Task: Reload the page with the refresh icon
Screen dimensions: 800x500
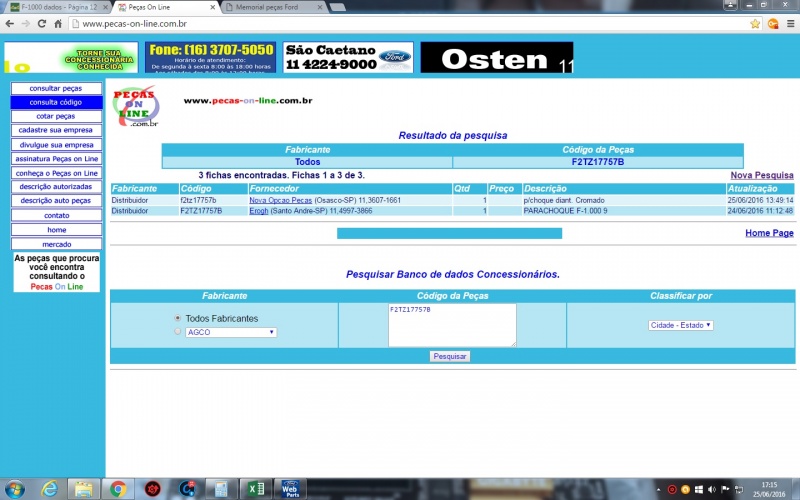Action: click(42, 23)
